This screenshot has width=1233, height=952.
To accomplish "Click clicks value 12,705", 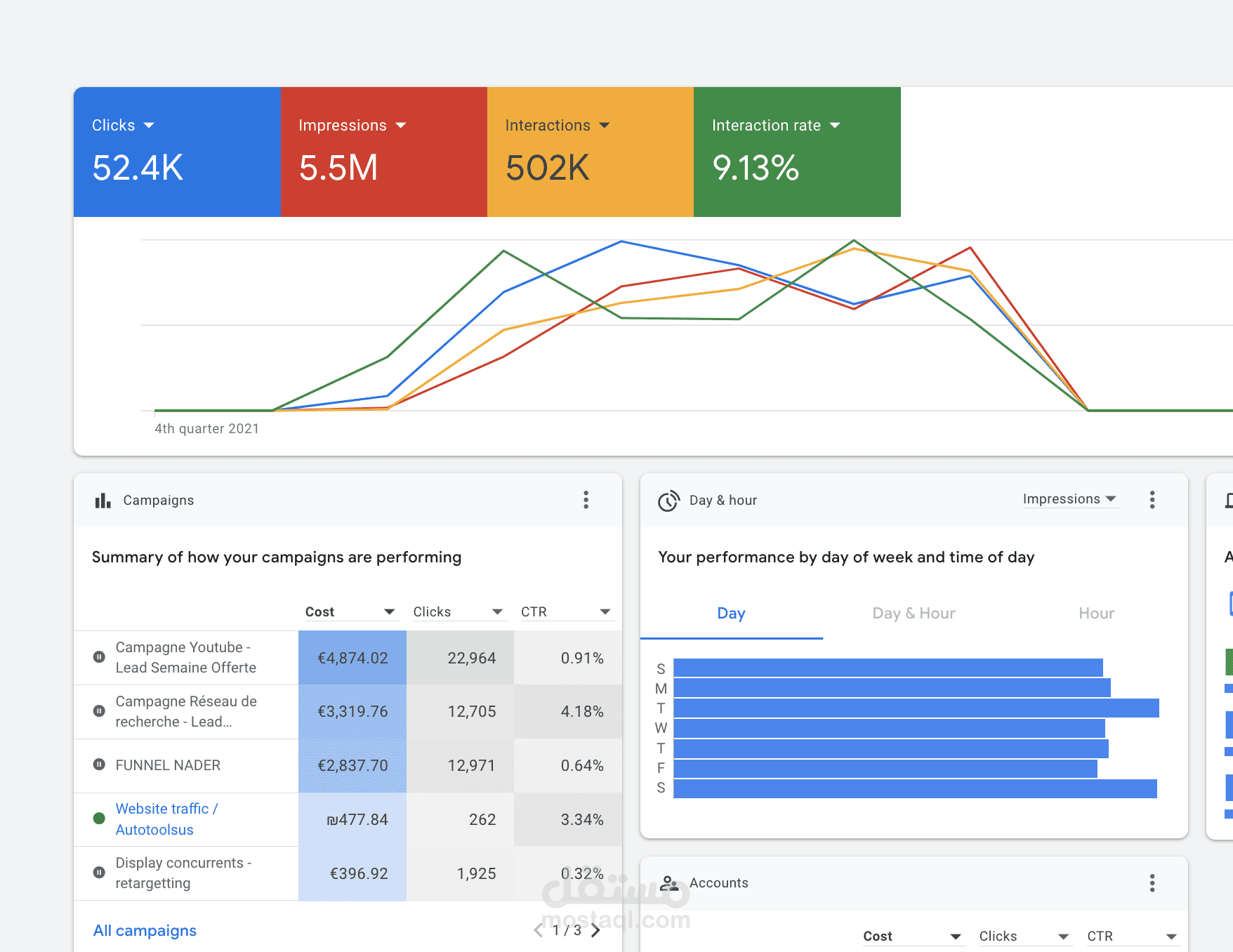I will [472, 711].
